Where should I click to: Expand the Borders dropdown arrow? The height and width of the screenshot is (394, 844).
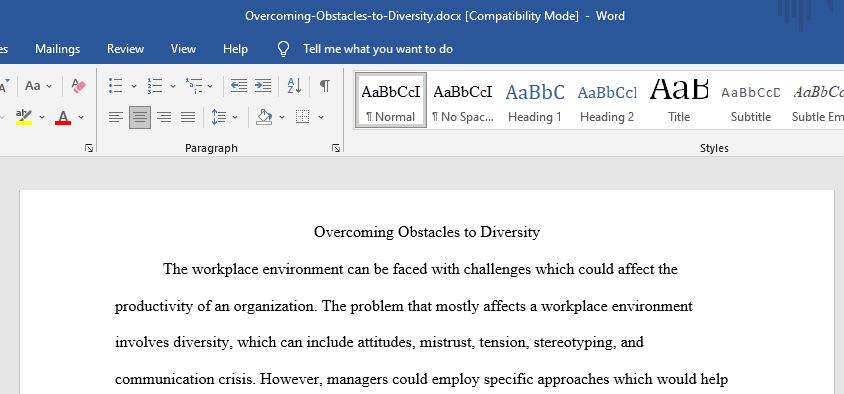(321, 117)
